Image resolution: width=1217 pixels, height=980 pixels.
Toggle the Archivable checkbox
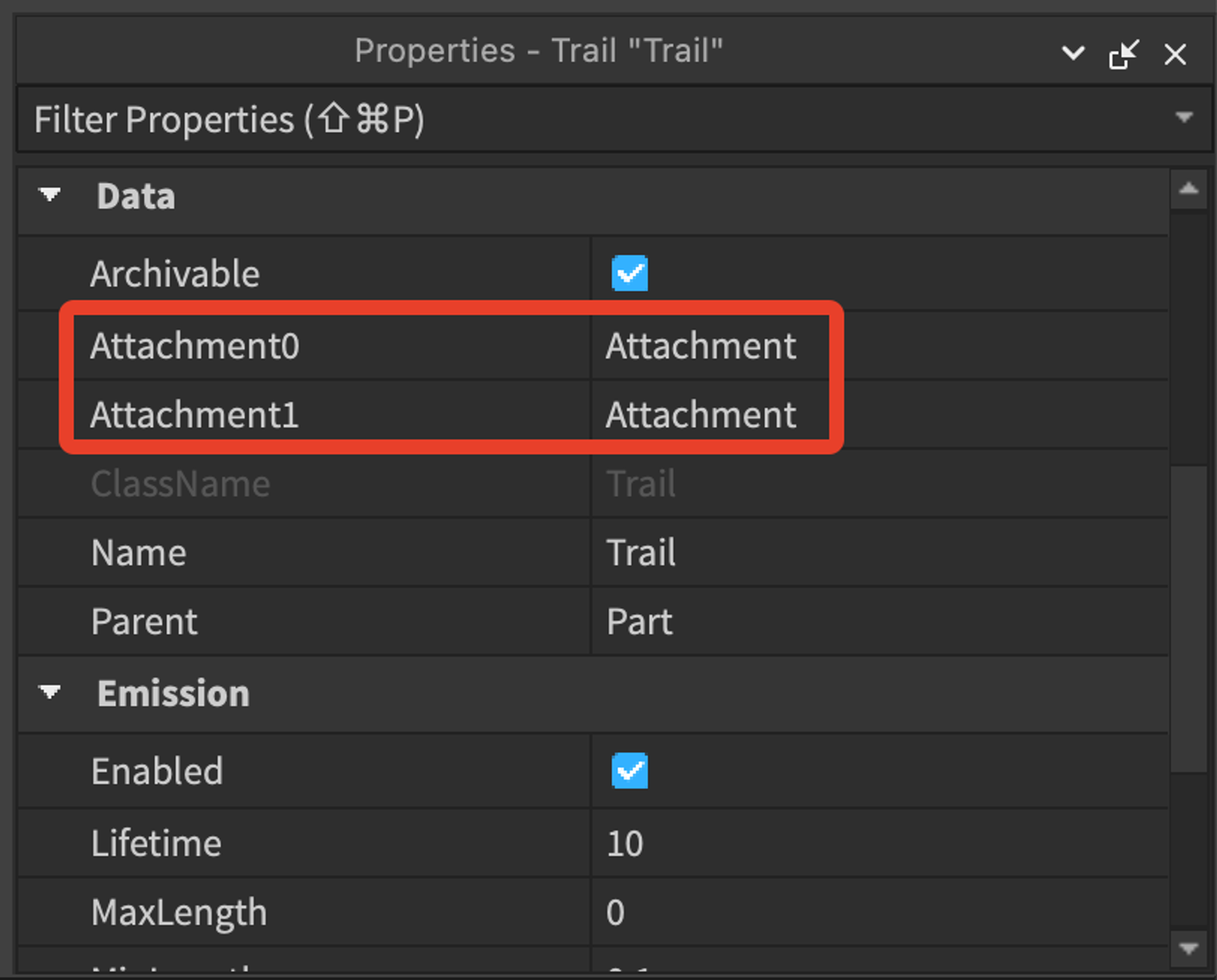[629, 273]
